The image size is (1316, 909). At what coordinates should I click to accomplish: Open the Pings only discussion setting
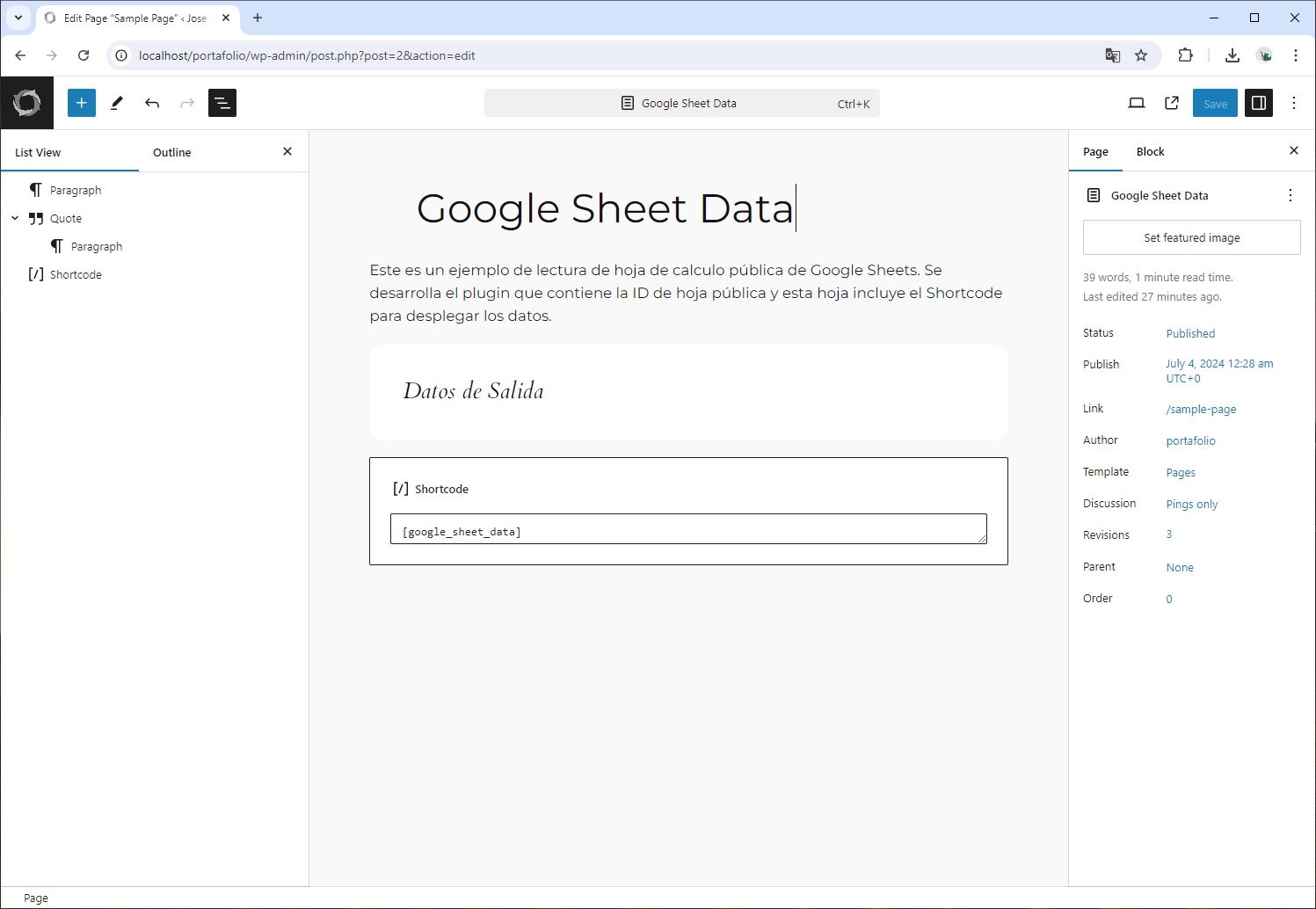pos(1192,504)
